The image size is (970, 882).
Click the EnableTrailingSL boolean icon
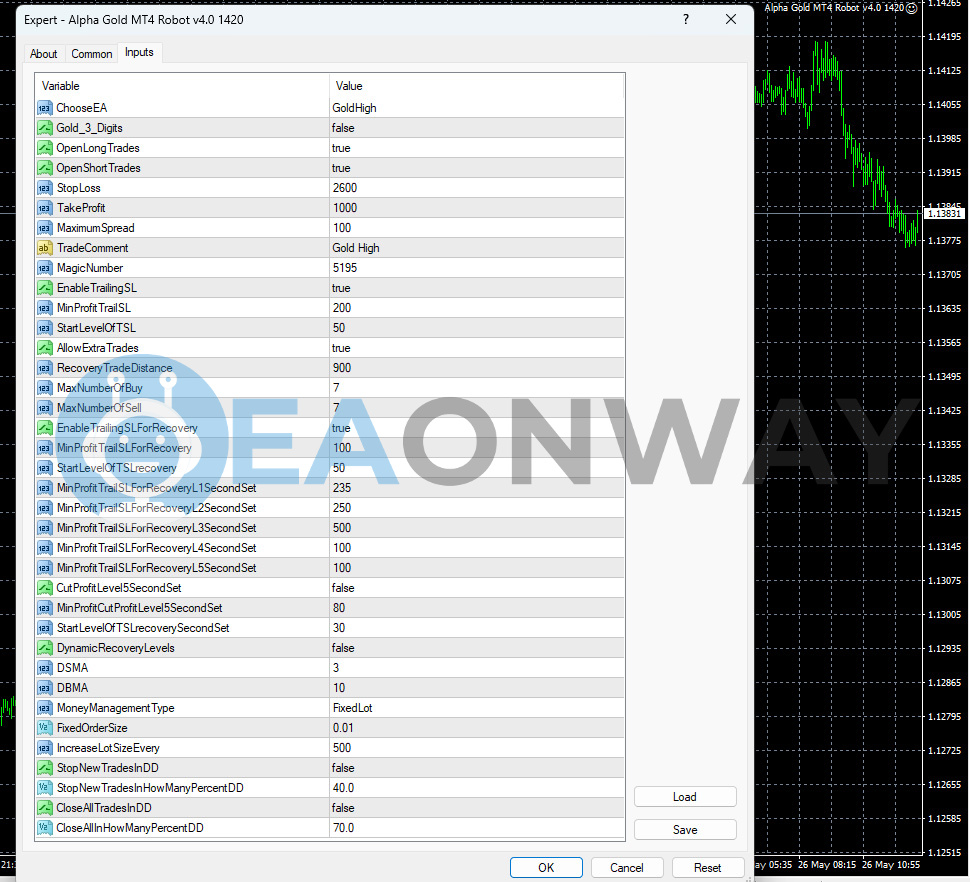45,288
